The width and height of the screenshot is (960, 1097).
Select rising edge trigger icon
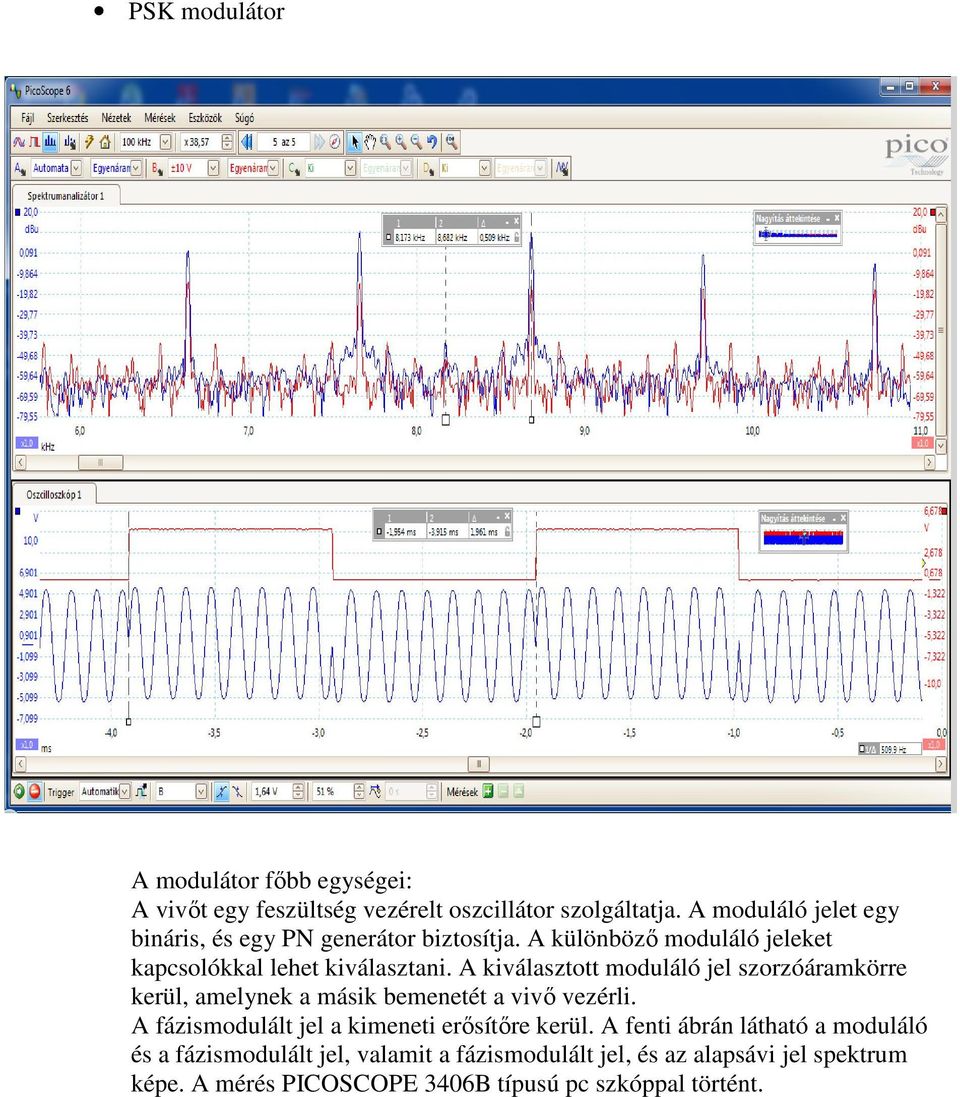coord(222,791)
